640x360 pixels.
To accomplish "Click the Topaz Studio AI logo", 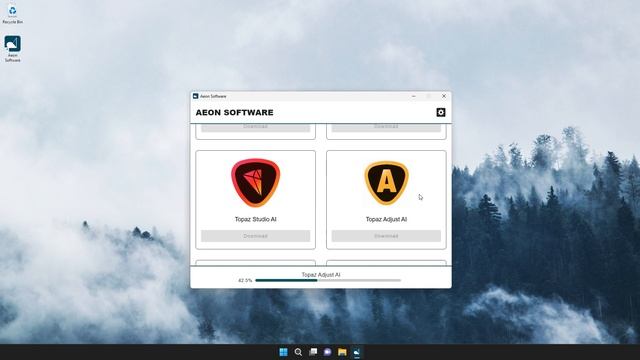I will pyautogui.click(x=256, y=182).
